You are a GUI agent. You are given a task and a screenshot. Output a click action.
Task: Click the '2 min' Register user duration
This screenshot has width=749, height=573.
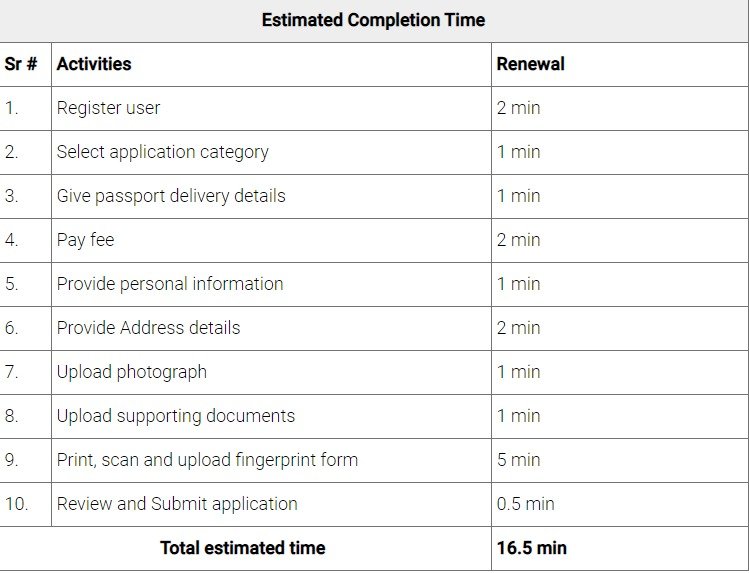coord(518,108)
